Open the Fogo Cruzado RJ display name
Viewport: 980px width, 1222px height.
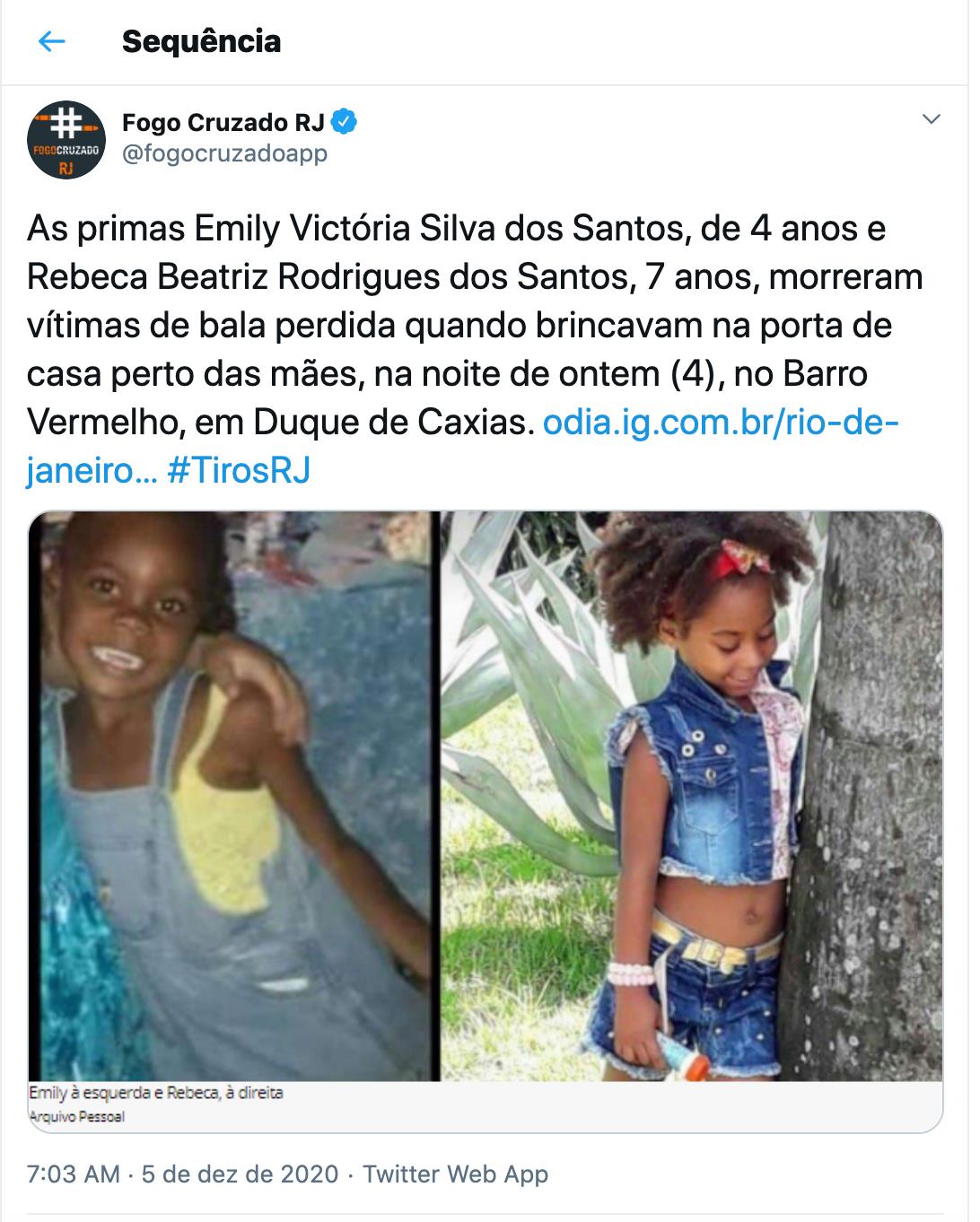point(223,122)
